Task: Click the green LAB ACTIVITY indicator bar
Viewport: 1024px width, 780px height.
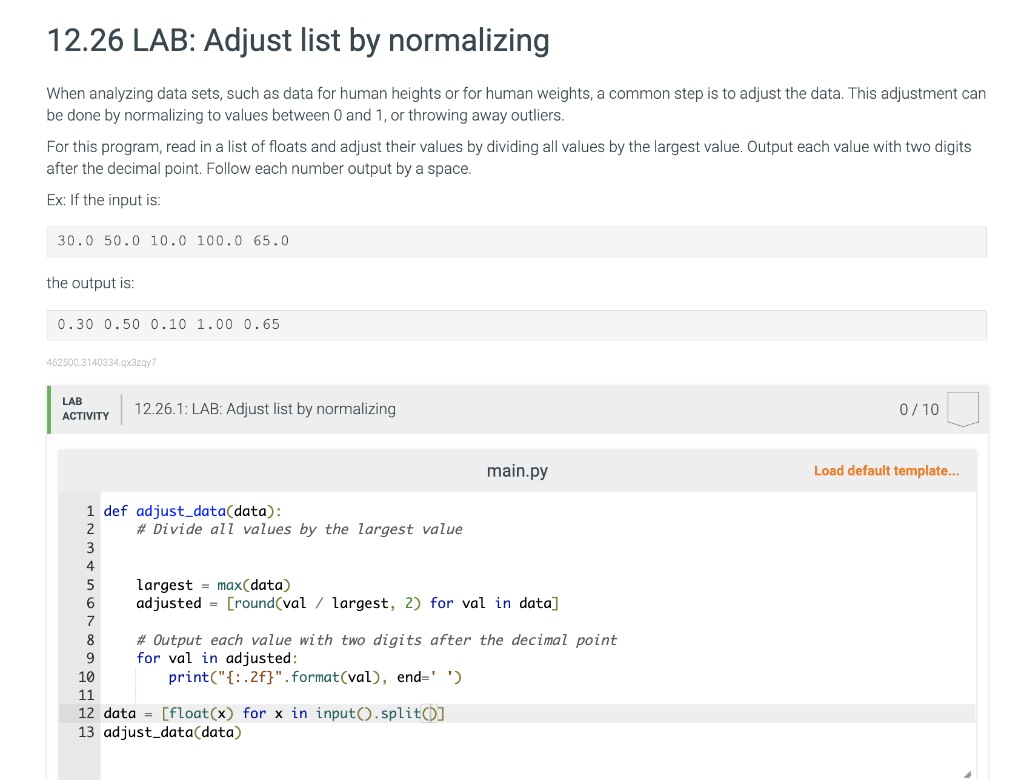Action: (x=48, y=408)
